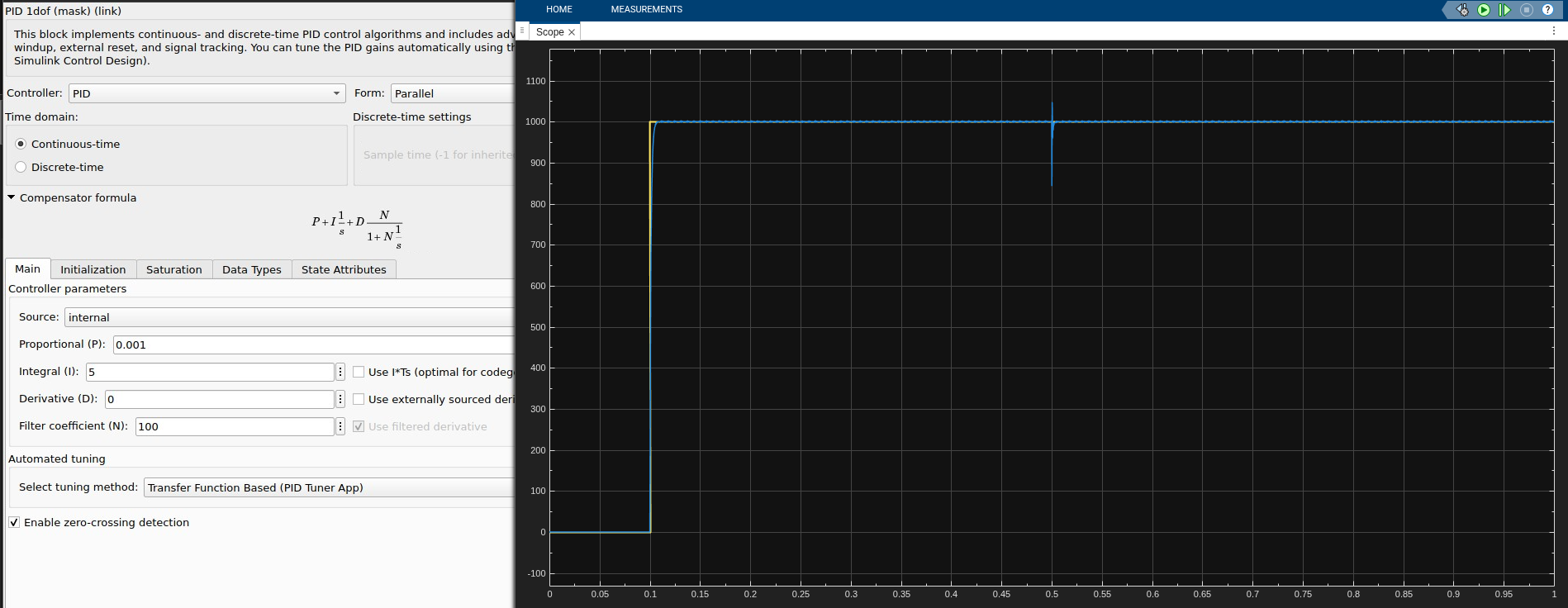This screenshot has width=1568, height=608.
Task: Switch to the Main tab
Action: pos(27,268)
